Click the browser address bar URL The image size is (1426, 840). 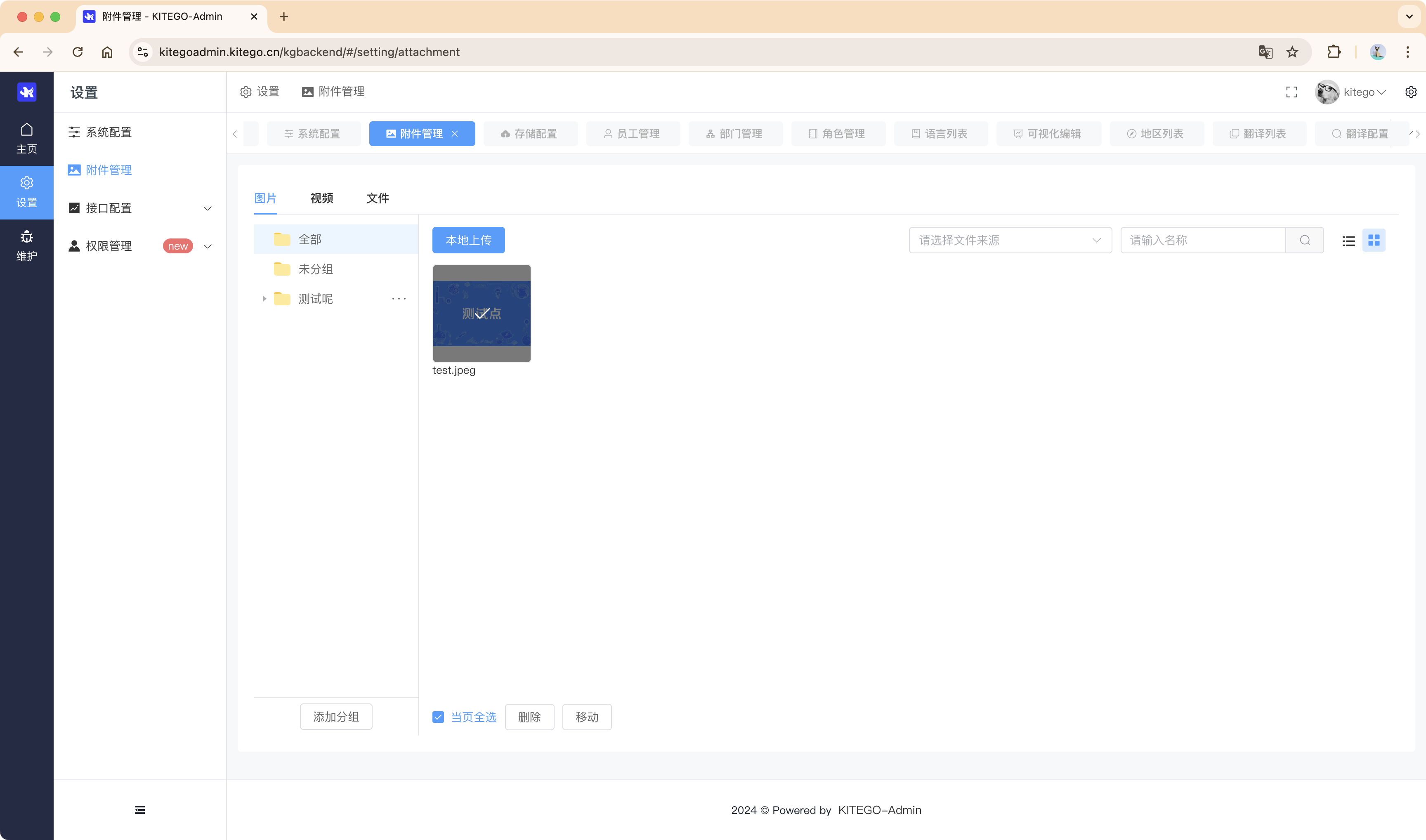[x=309, y=52]
